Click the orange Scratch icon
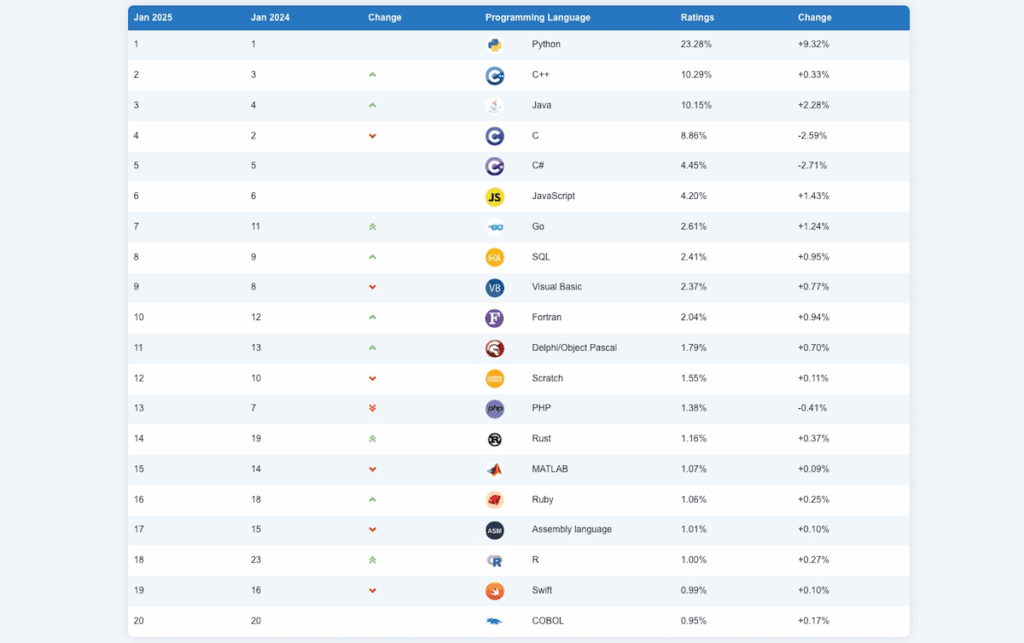 (x=494, y=378)
